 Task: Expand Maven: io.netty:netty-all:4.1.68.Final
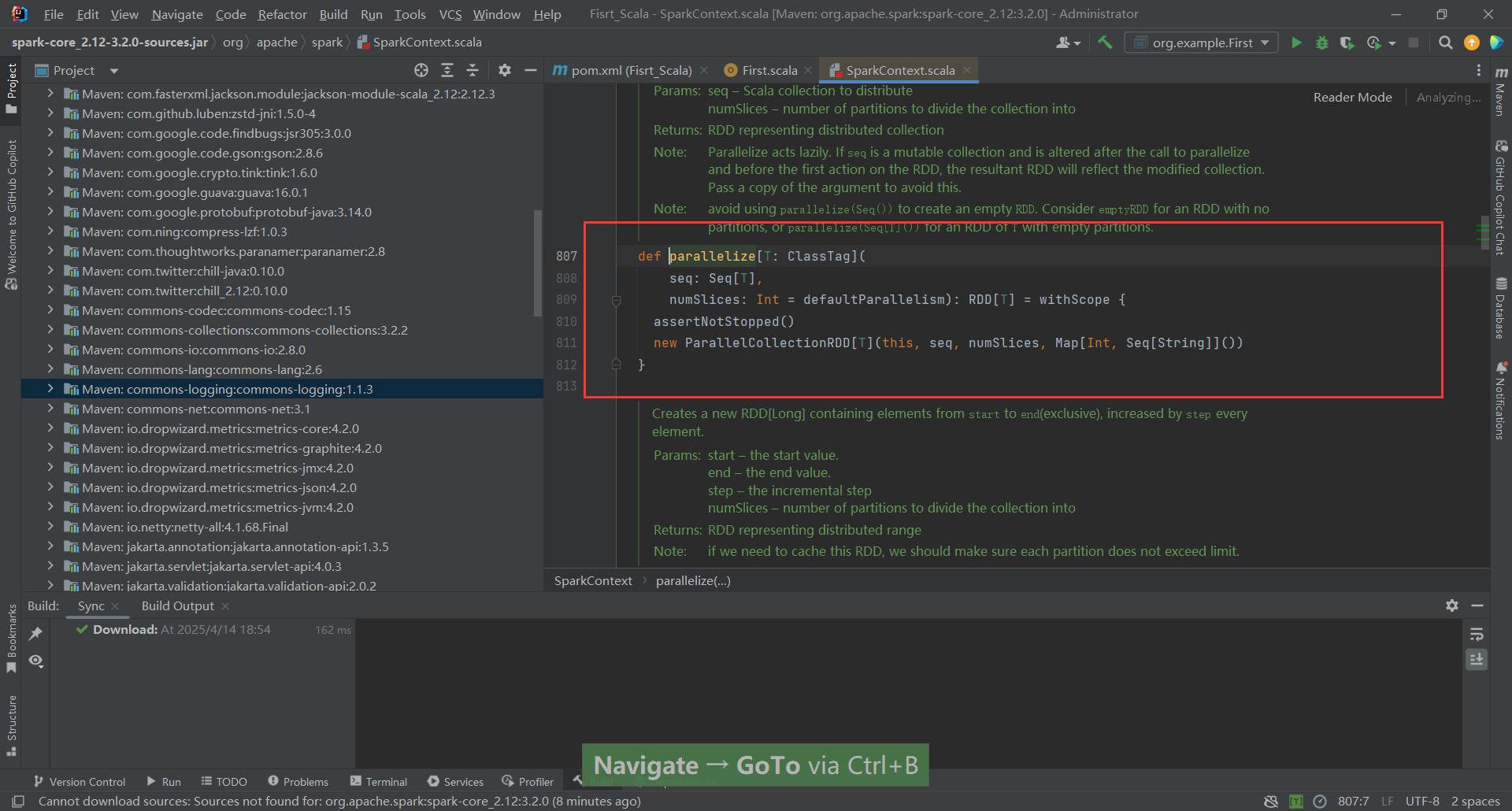50,526
